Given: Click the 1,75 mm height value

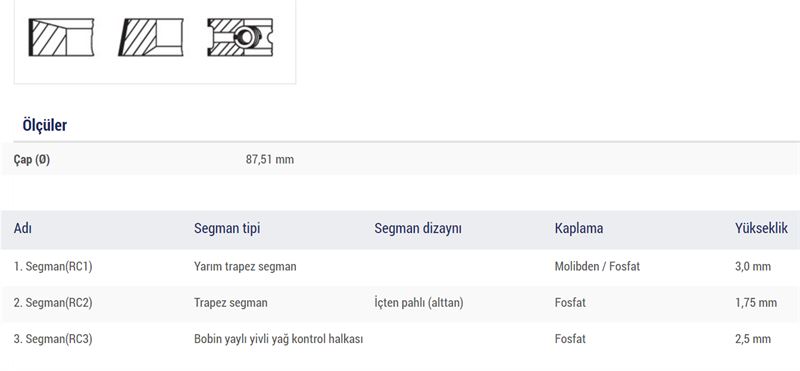Looking at the screenshot, I should click(x=756, y=303).
